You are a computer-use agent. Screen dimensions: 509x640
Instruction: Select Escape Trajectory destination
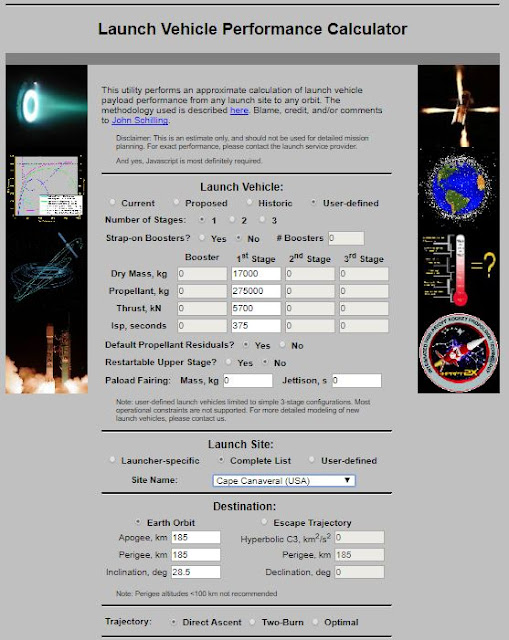(265, 522)
